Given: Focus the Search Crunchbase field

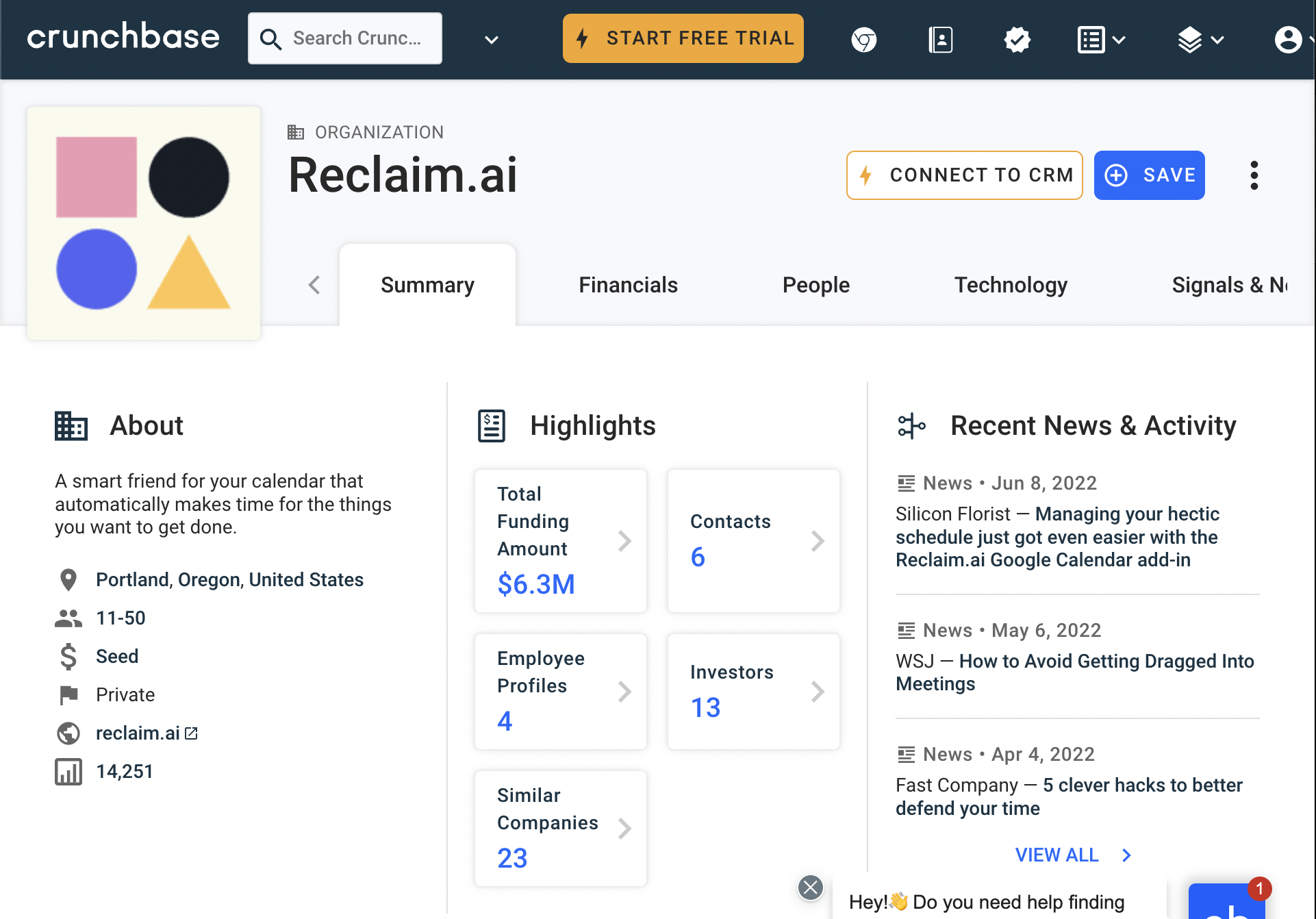Looking at the screenshot, I should (x=345, y=38).
